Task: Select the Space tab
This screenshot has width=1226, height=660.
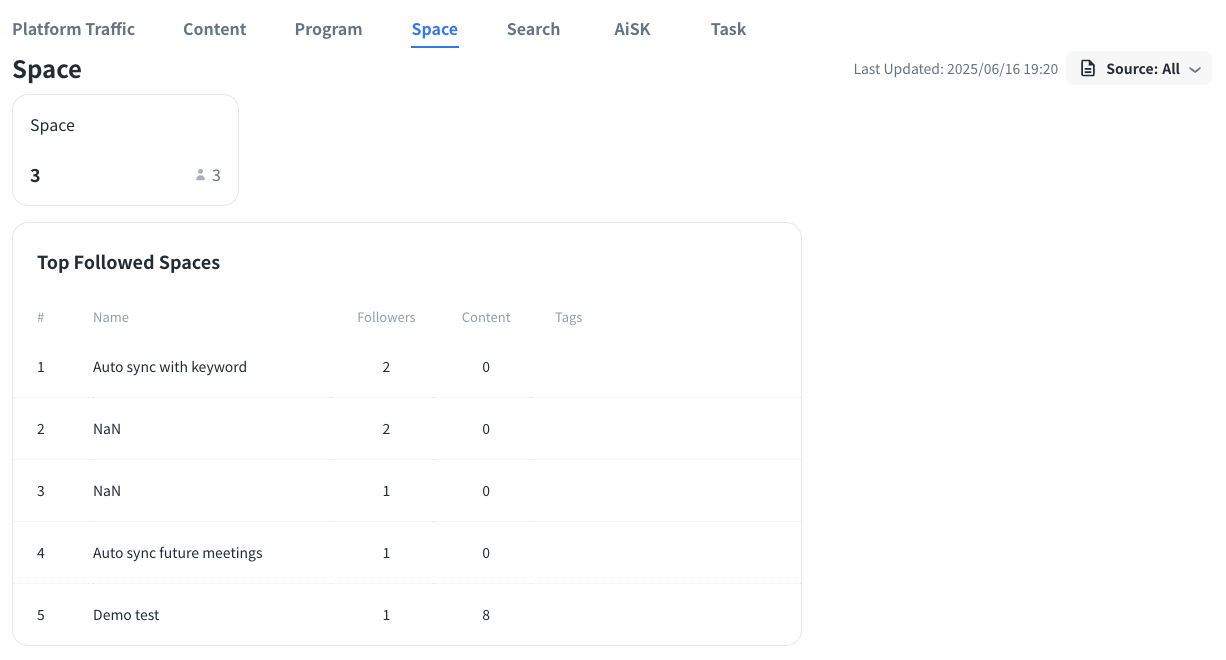Action: coord(434,29)
